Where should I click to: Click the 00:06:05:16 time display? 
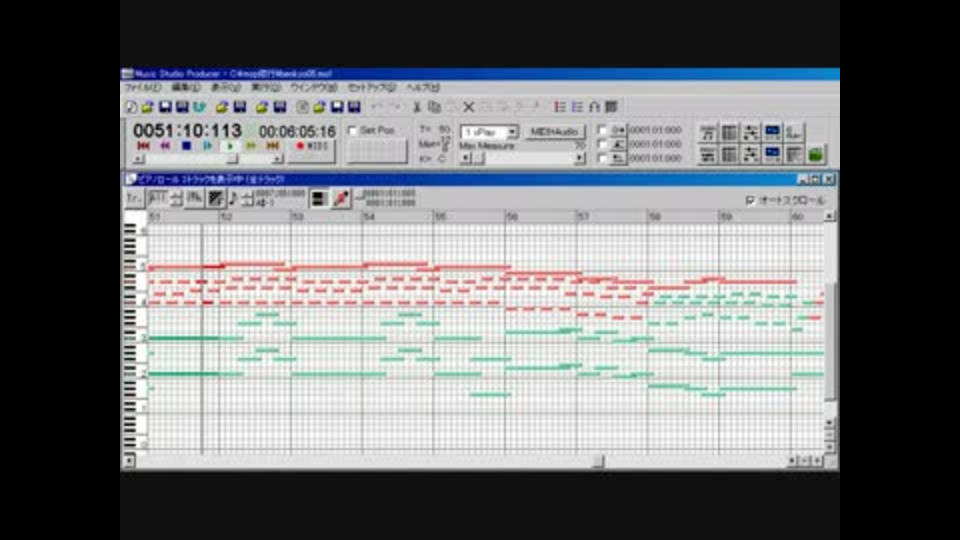(297, 132)
